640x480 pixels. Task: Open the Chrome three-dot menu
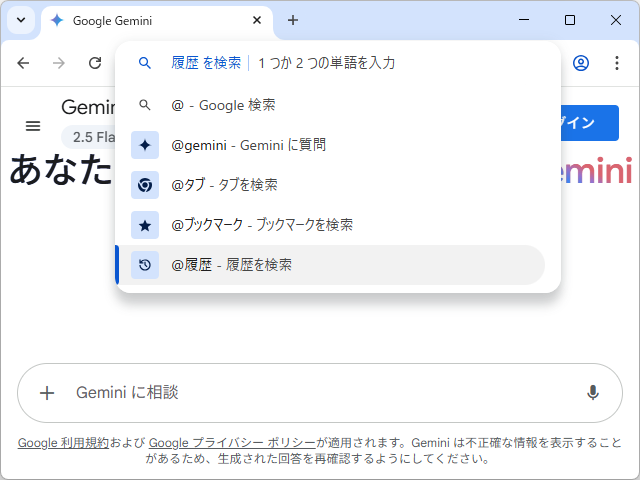tap(616, 63)
